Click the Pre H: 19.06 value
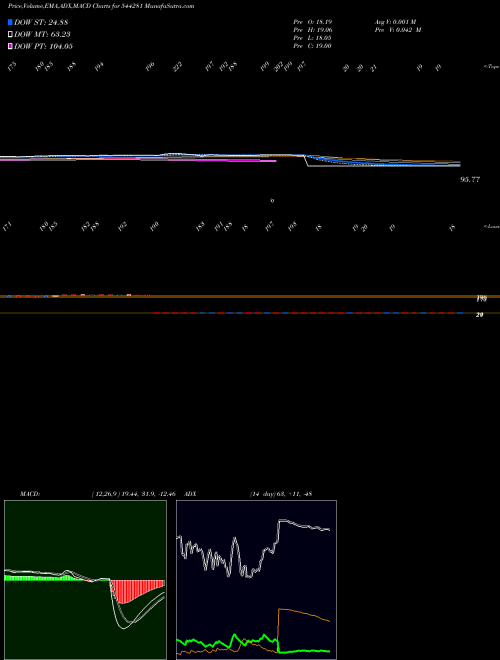The width and height of the screenshot is (500, 660). pyautogui.click(x=313, y=30)
